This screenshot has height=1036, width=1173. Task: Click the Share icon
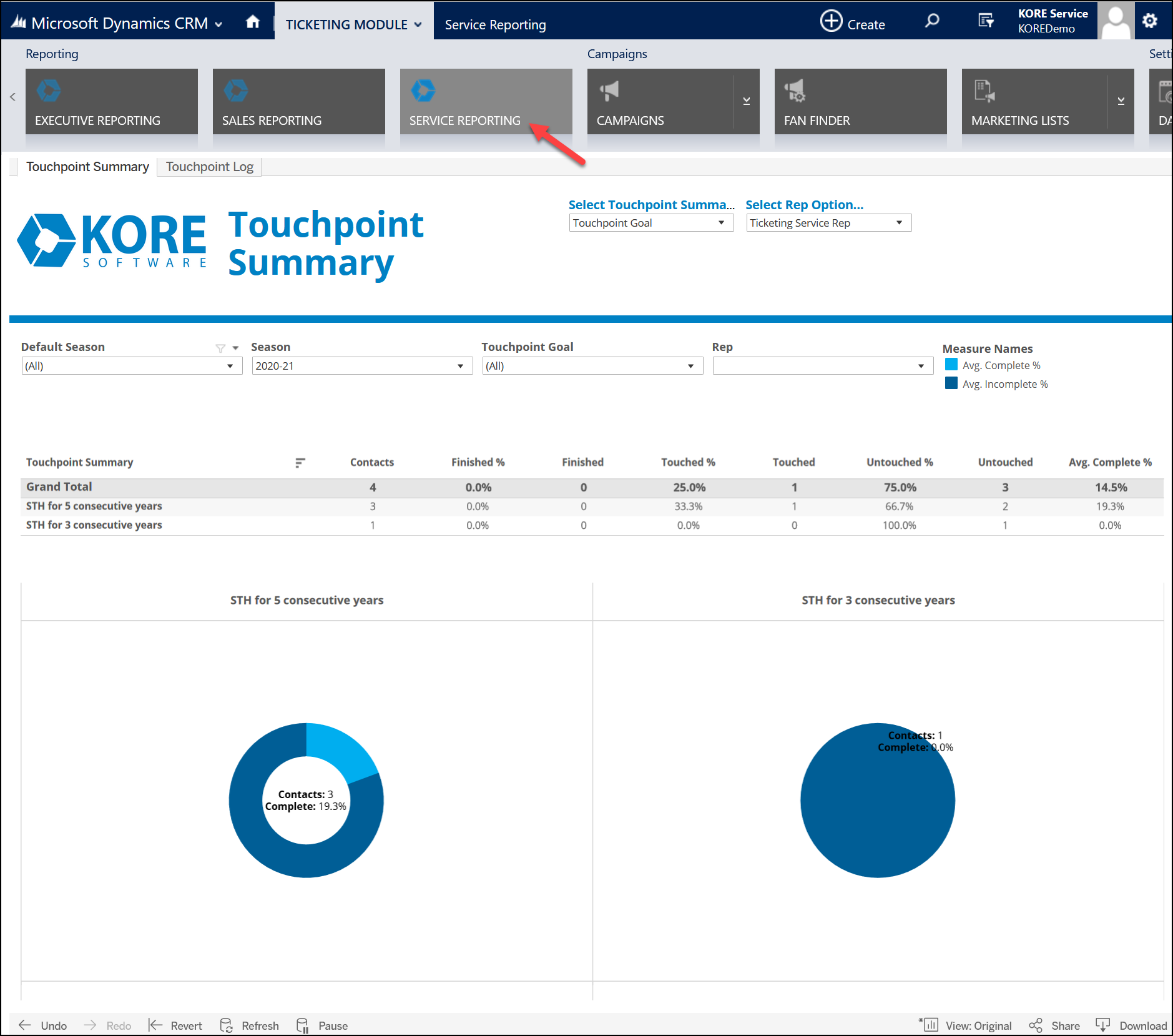point(1036,1025)
